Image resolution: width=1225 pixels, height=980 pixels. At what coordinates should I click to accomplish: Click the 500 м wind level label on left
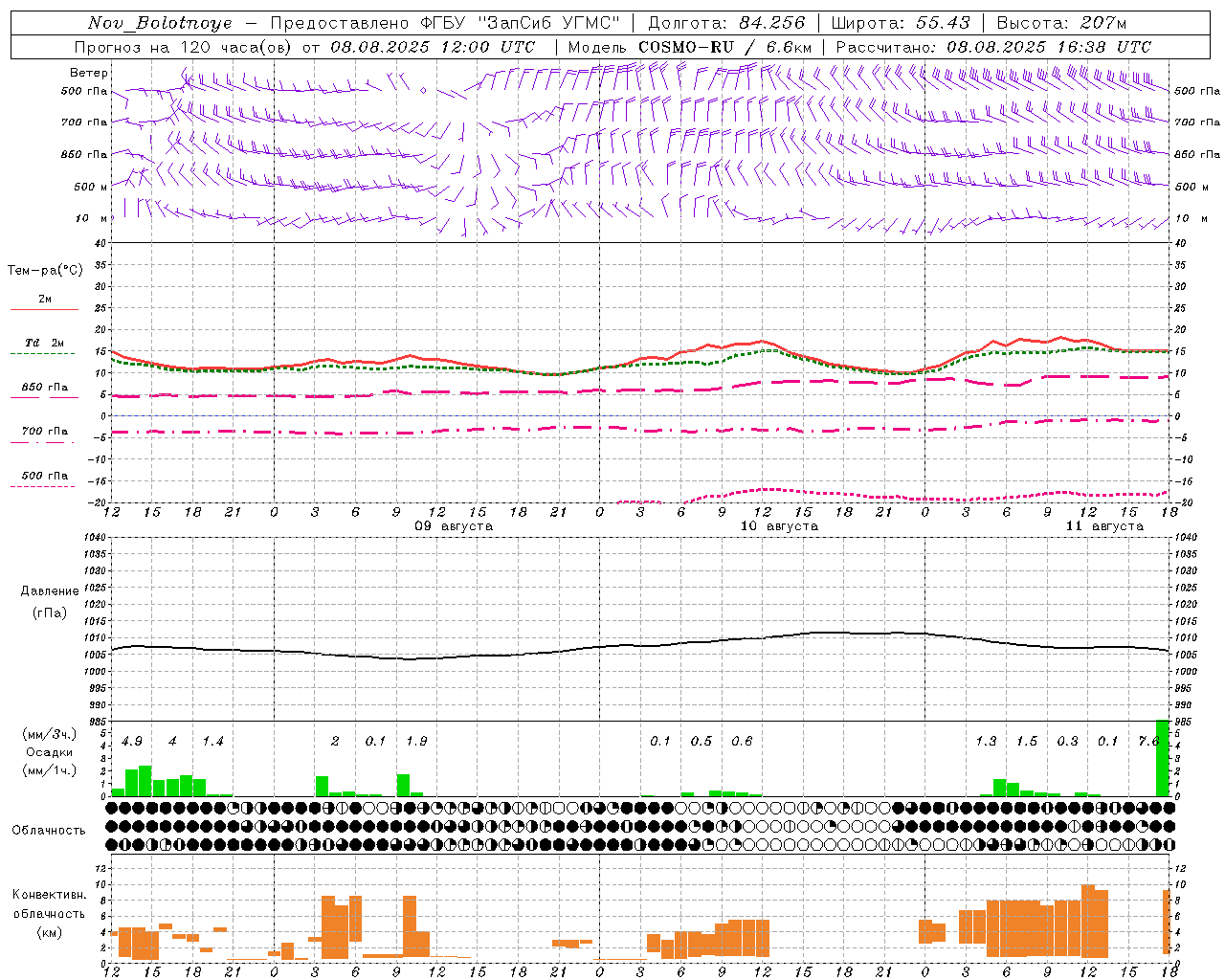coord(91,187)
